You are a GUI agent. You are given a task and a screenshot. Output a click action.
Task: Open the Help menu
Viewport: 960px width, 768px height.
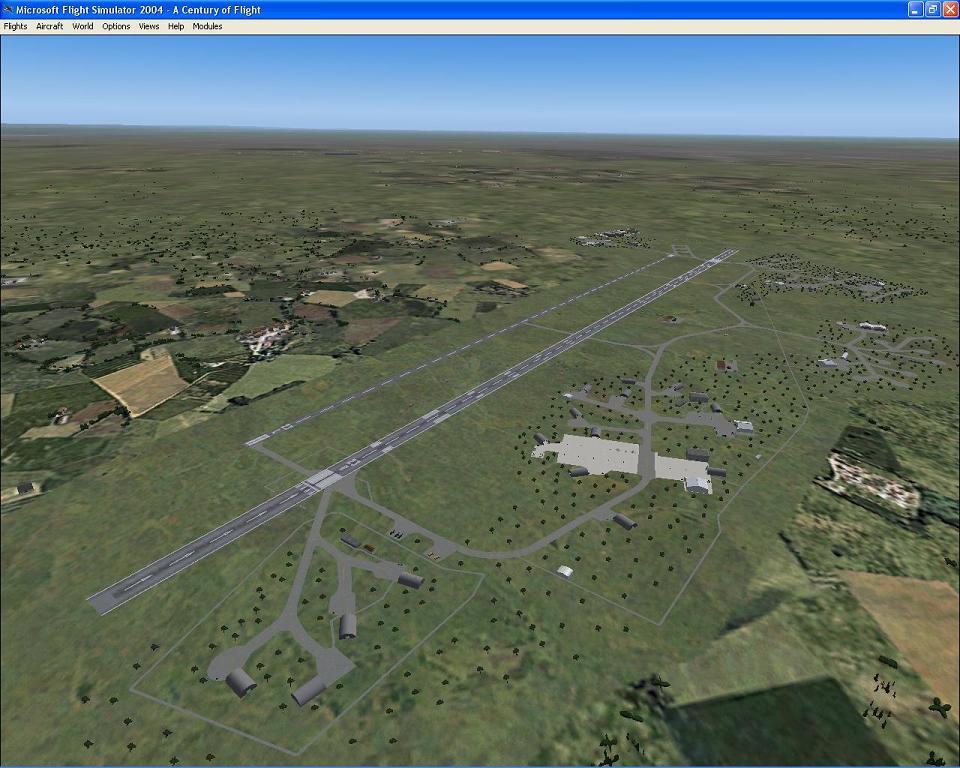pyautogui.click(x=176, y=26)
